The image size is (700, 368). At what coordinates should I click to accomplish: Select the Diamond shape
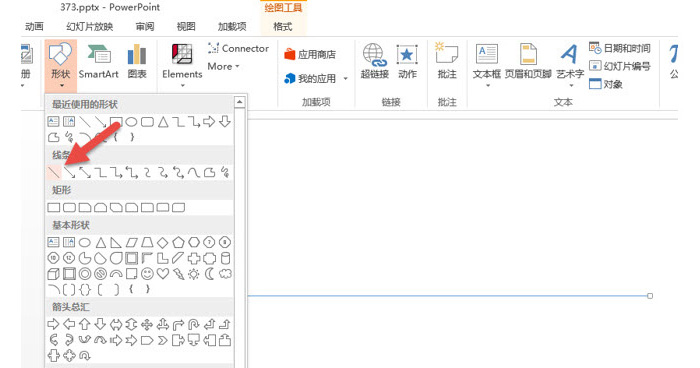click(162, 243)
